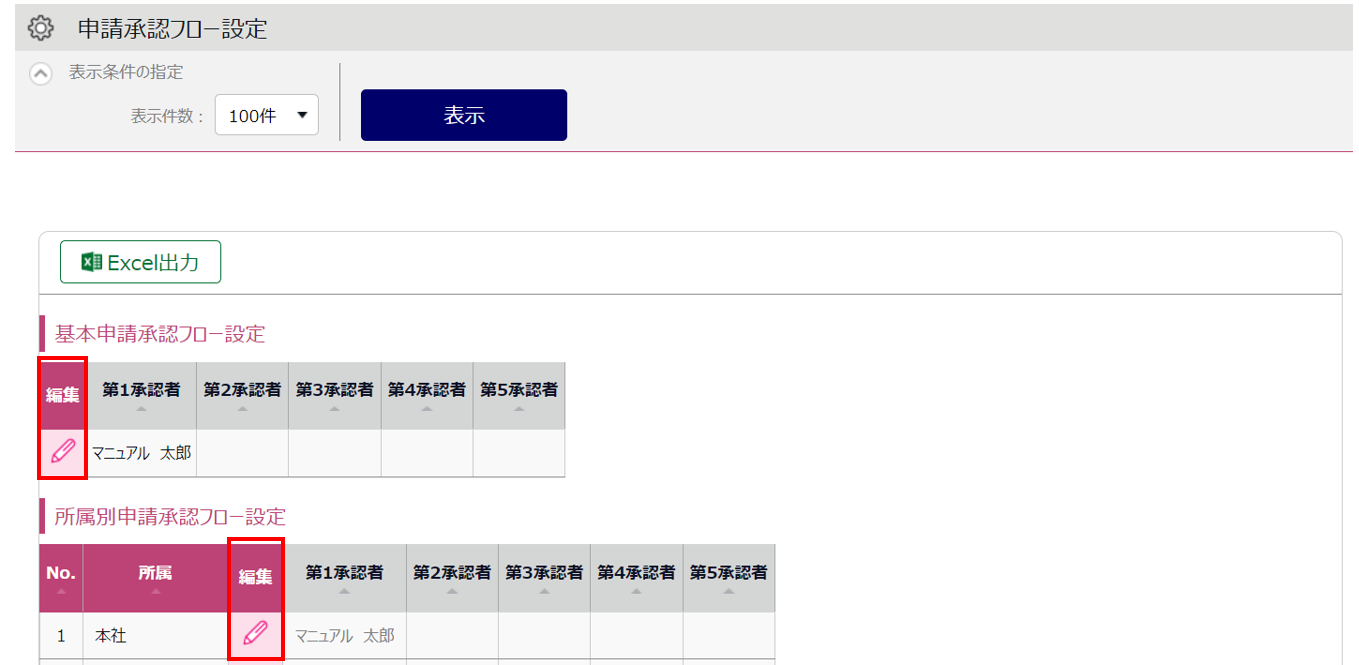Sort by 第2承認者 in the 所属別申請承認フロー設定 table
The height and width of the screenshot is (665, 1359).
(x=452, y=578)
